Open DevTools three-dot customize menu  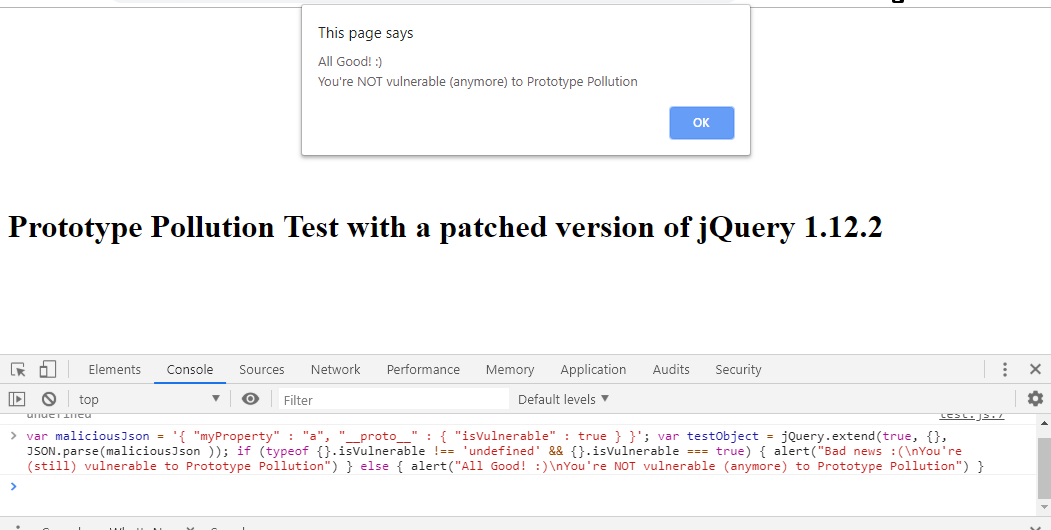point(1004,369)
